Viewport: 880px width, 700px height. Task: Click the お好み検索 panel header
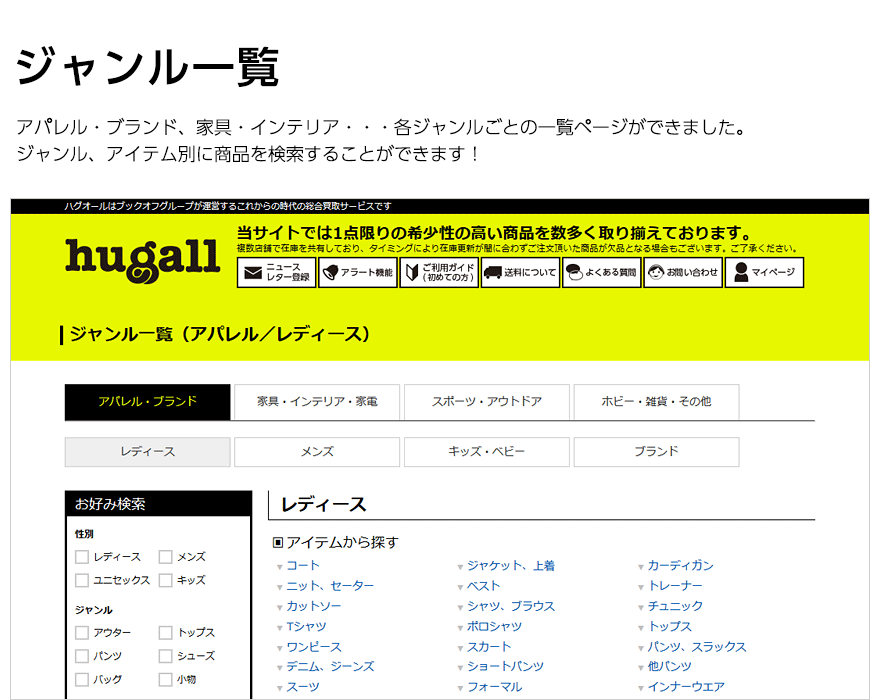[158, 504]
